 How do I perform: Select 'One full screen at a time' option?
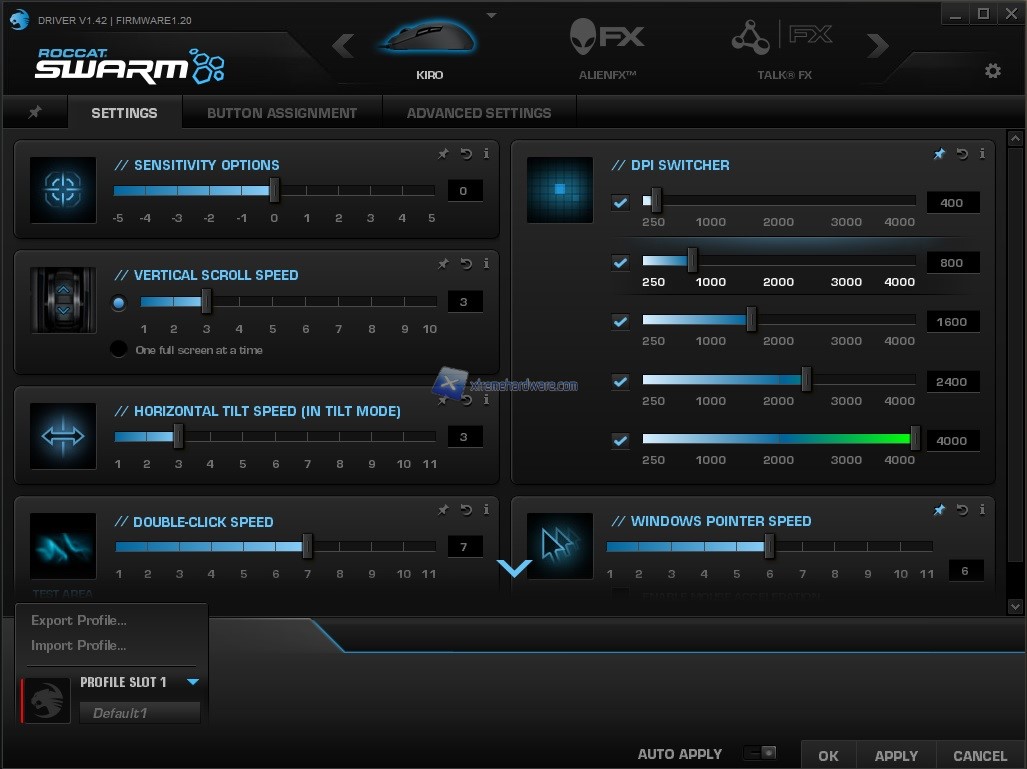pos(119,350)
